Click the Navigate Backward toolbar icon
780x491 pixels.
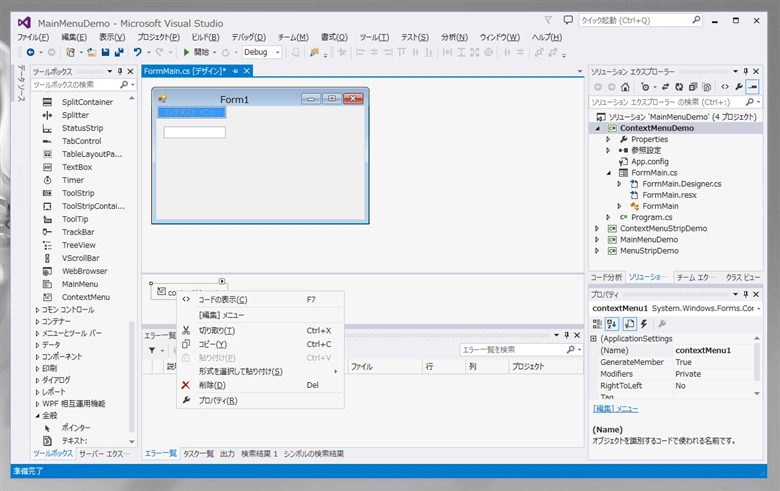click(30, 52)
